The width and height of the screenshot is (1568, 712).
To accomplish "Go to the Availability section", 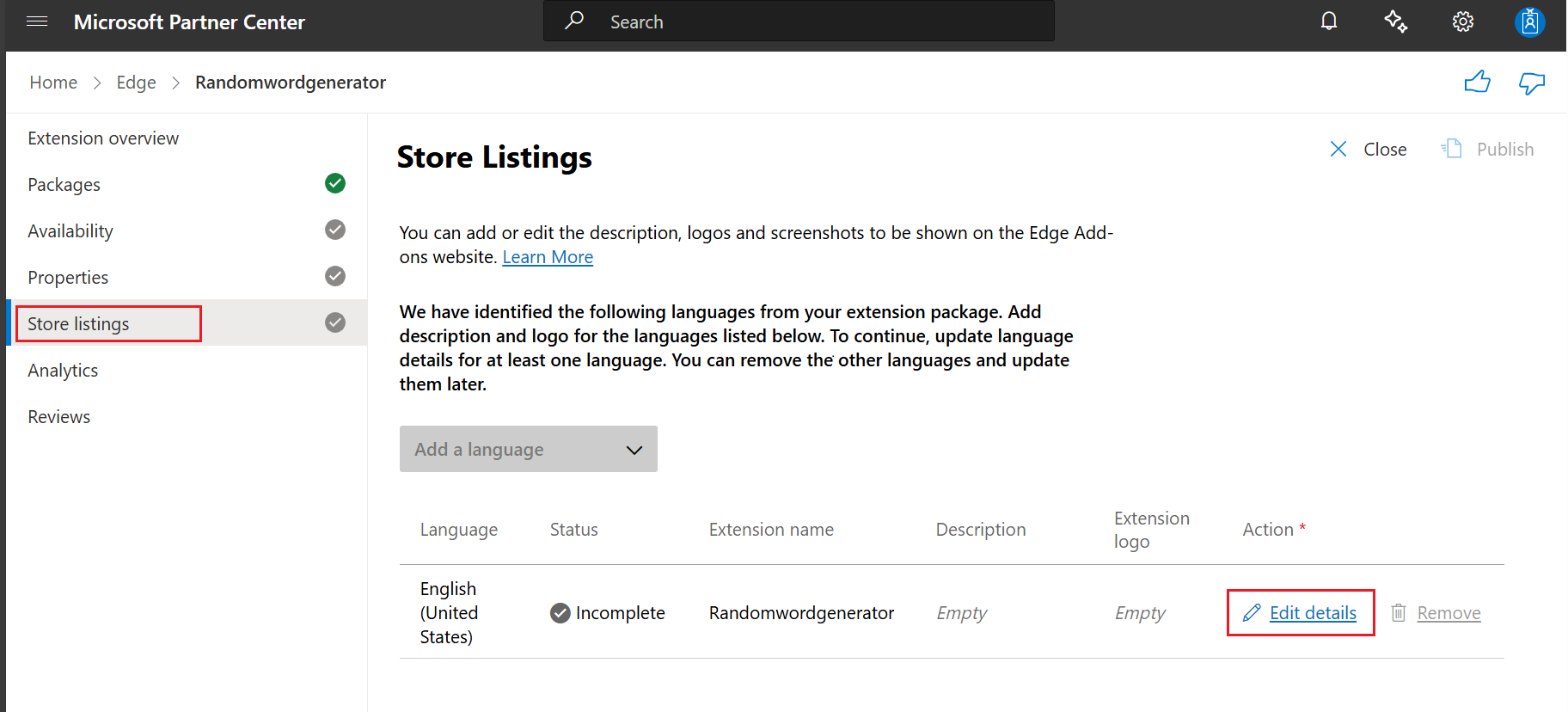I will pos(70,231).
